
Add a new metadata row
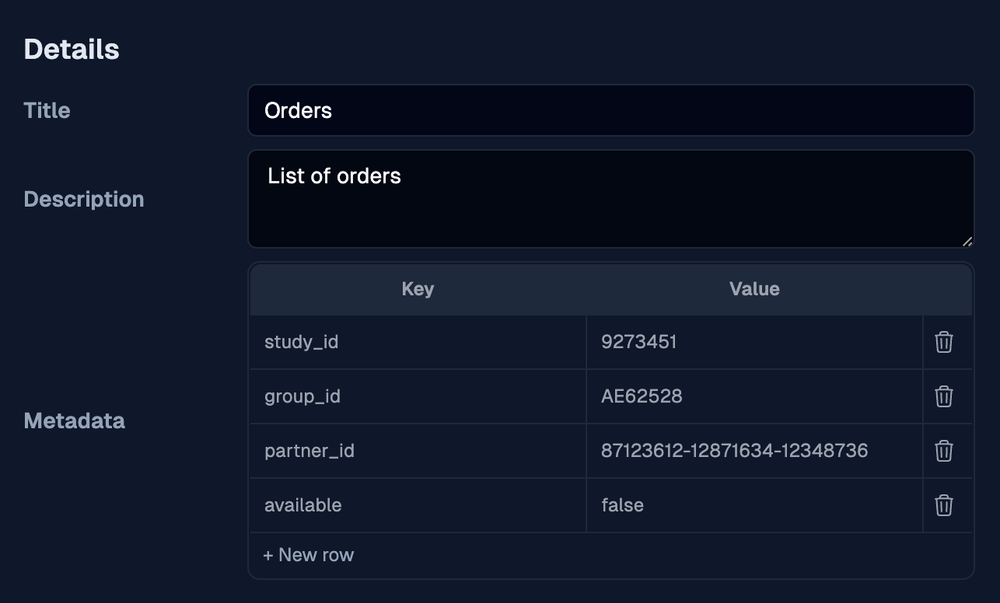tap(308, 555)
